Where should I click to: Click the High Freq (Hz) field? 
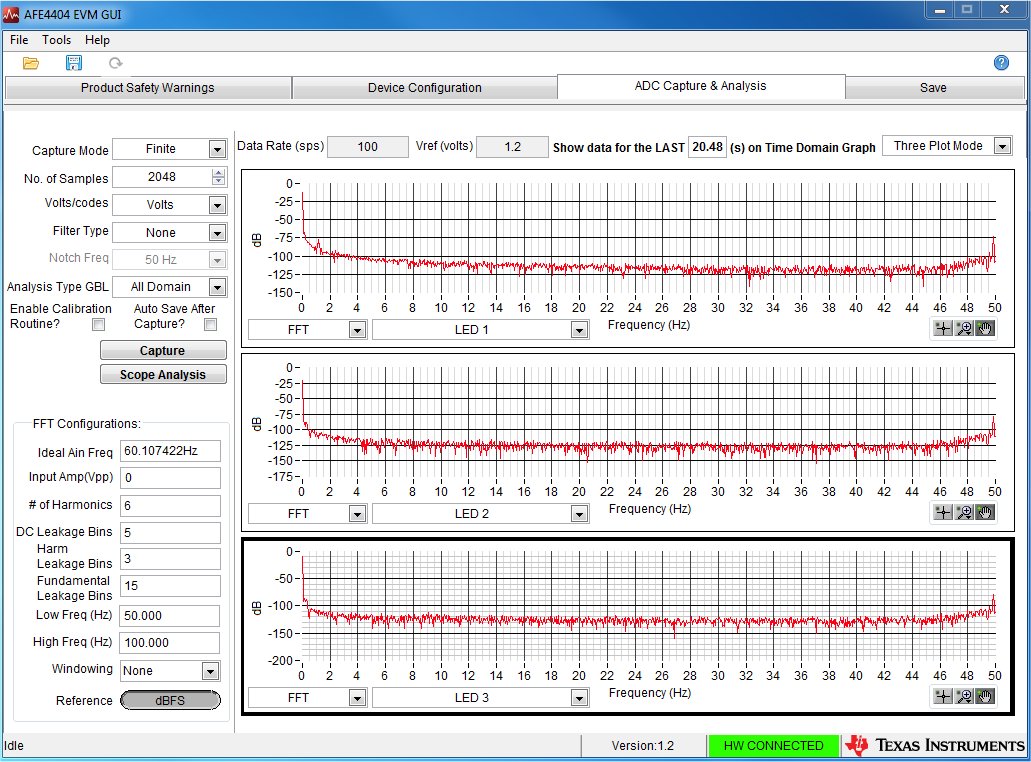170,643
